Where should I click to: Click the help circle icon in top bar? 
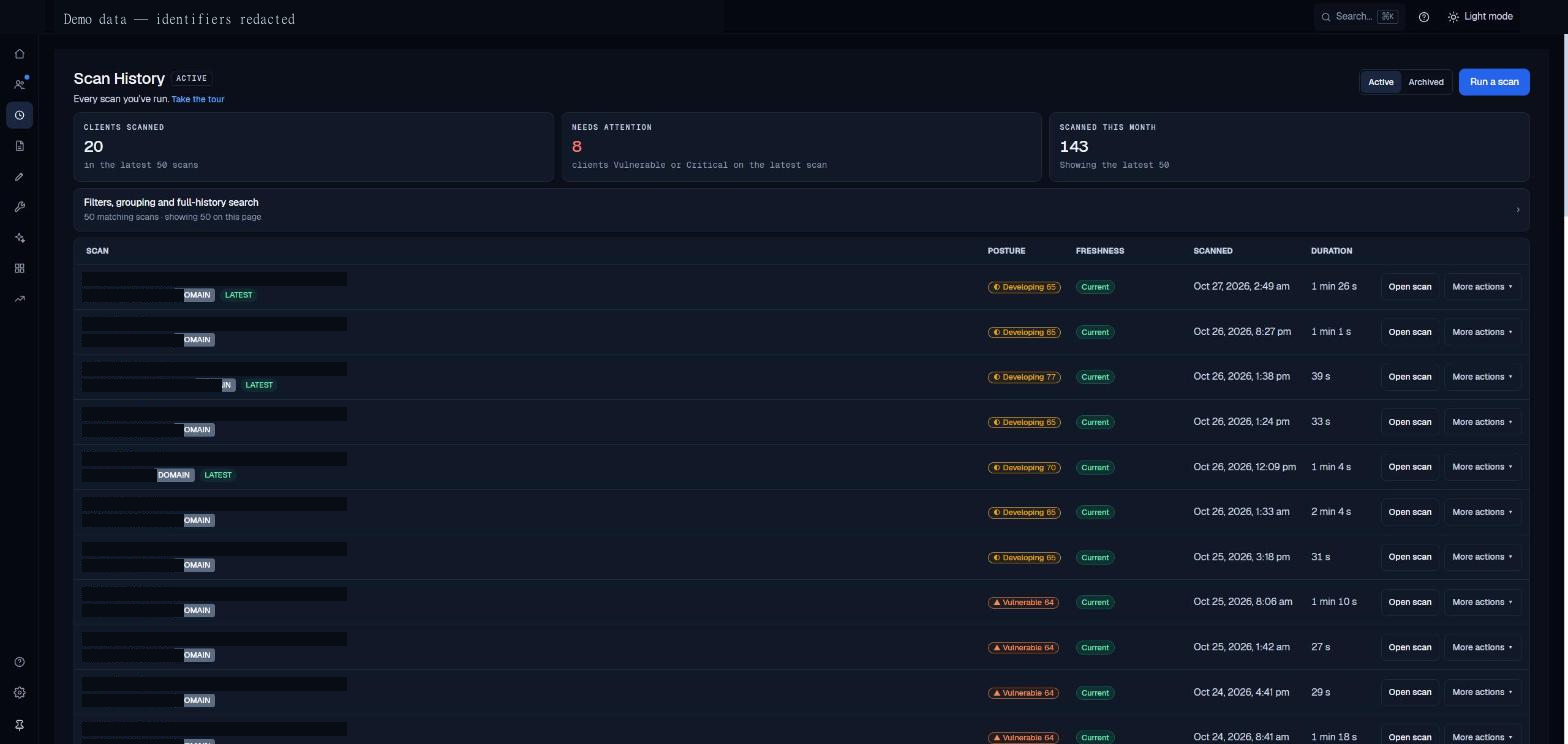click(x=1424, y=17)
